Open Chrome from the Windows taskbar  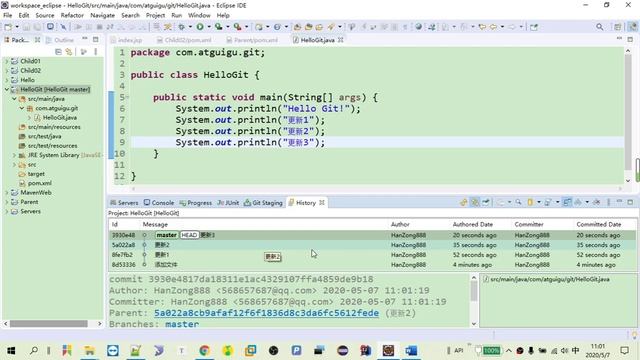pyautogui.click(x=204, y=350)
